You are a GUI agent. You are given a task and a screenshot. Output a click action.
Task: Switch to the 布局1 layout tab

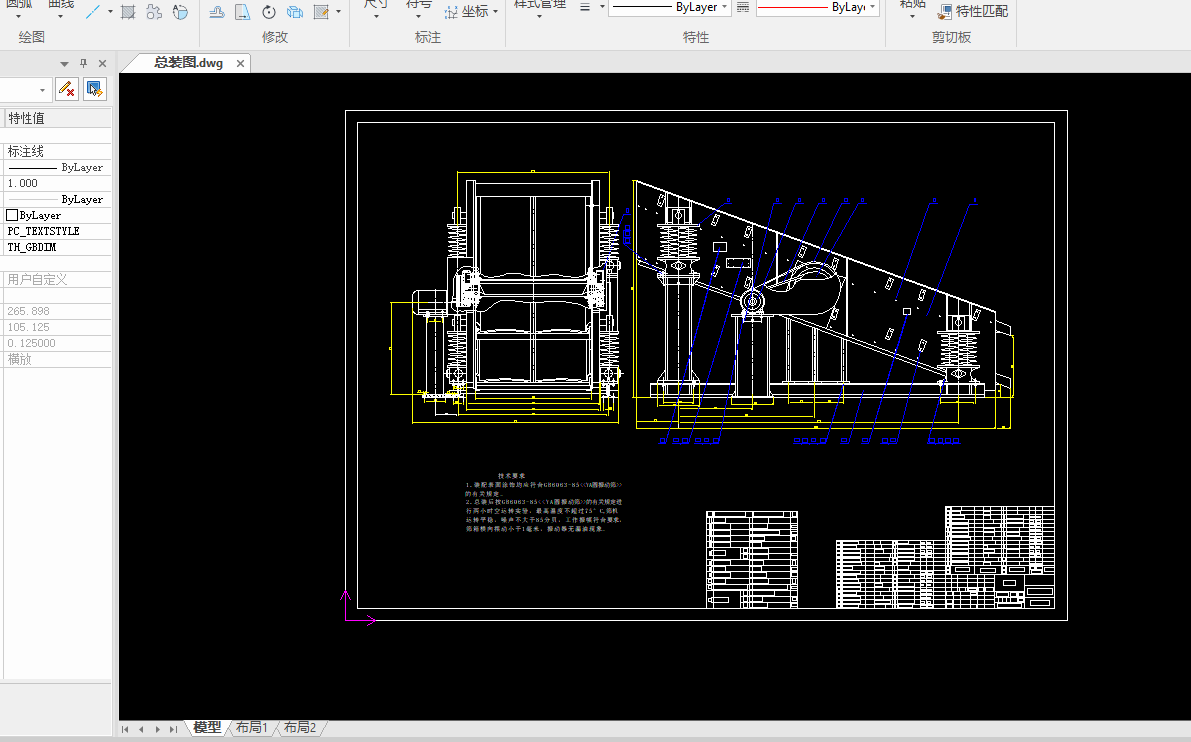coord(252,728)
